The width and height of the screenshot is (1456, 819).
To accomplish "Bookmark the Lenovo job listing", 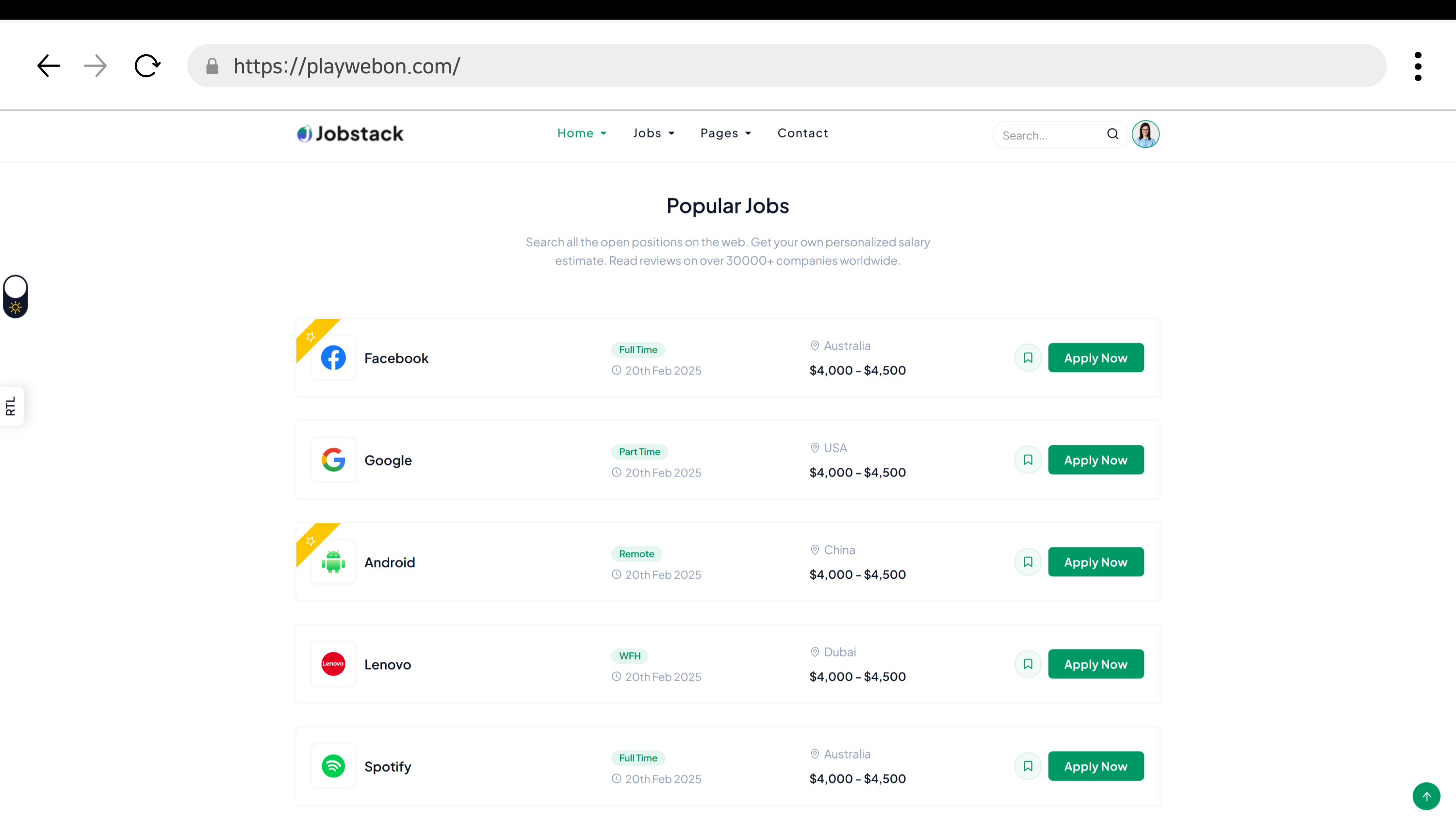I will point(1028,664).
